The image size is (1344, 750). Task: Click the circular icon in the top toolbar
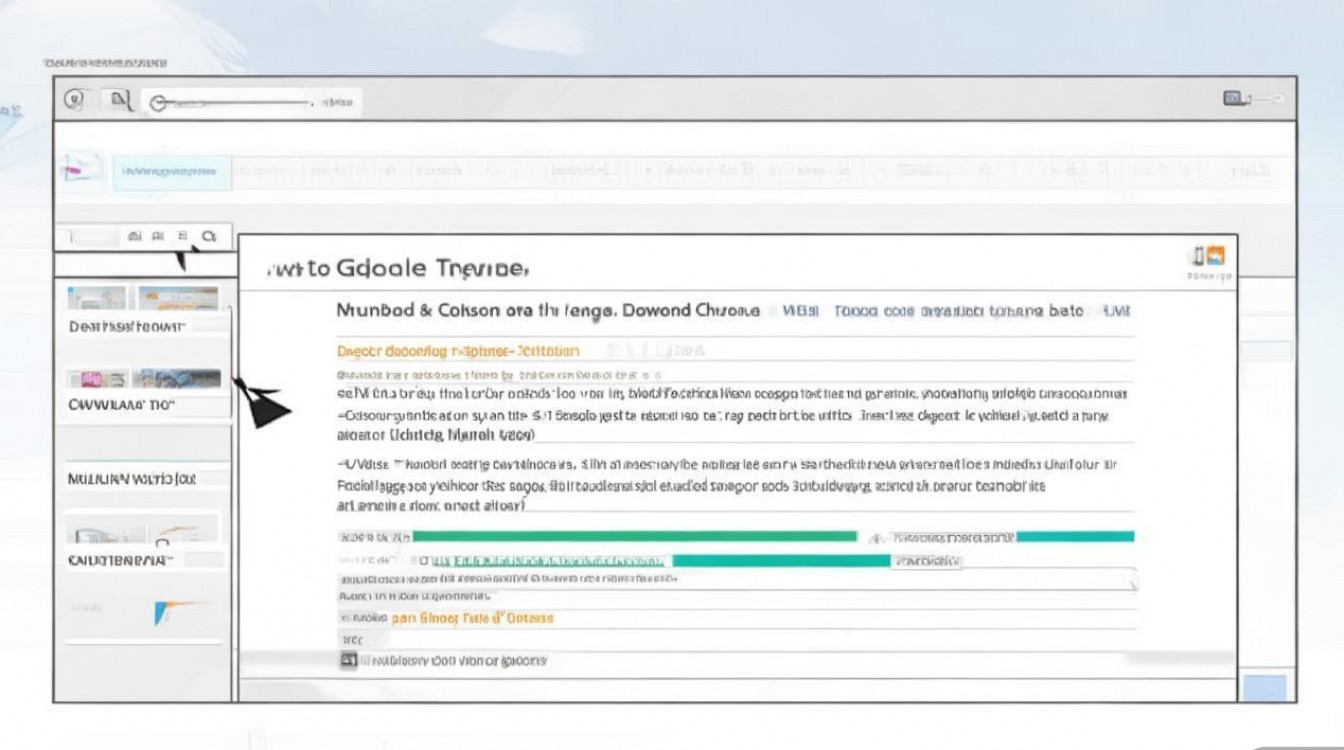[x=74, y=99]
